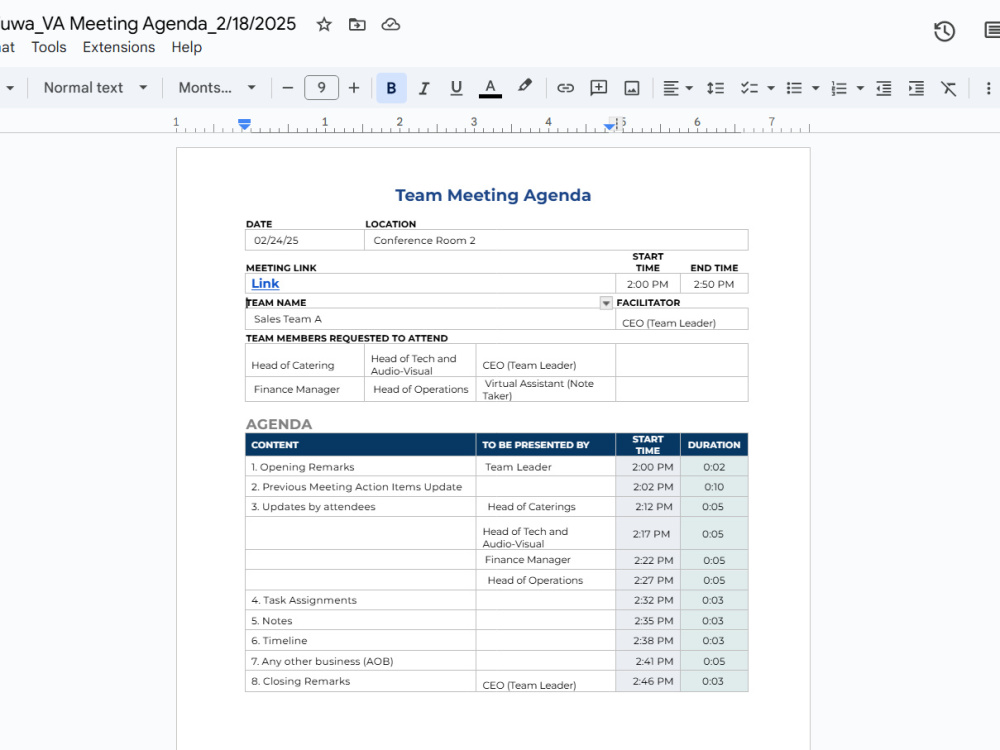Click Team Meeting Agenda heading
The image size is (1000, 750).
tap(493, 195)
